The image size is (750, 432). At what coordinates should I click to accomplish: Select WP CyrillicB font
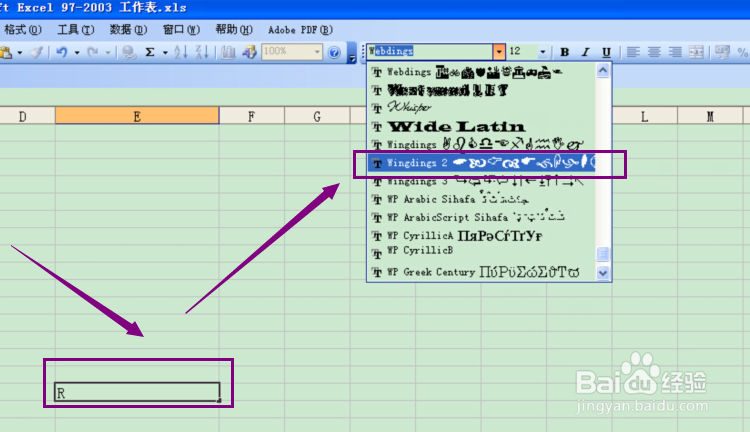[482, 253]
